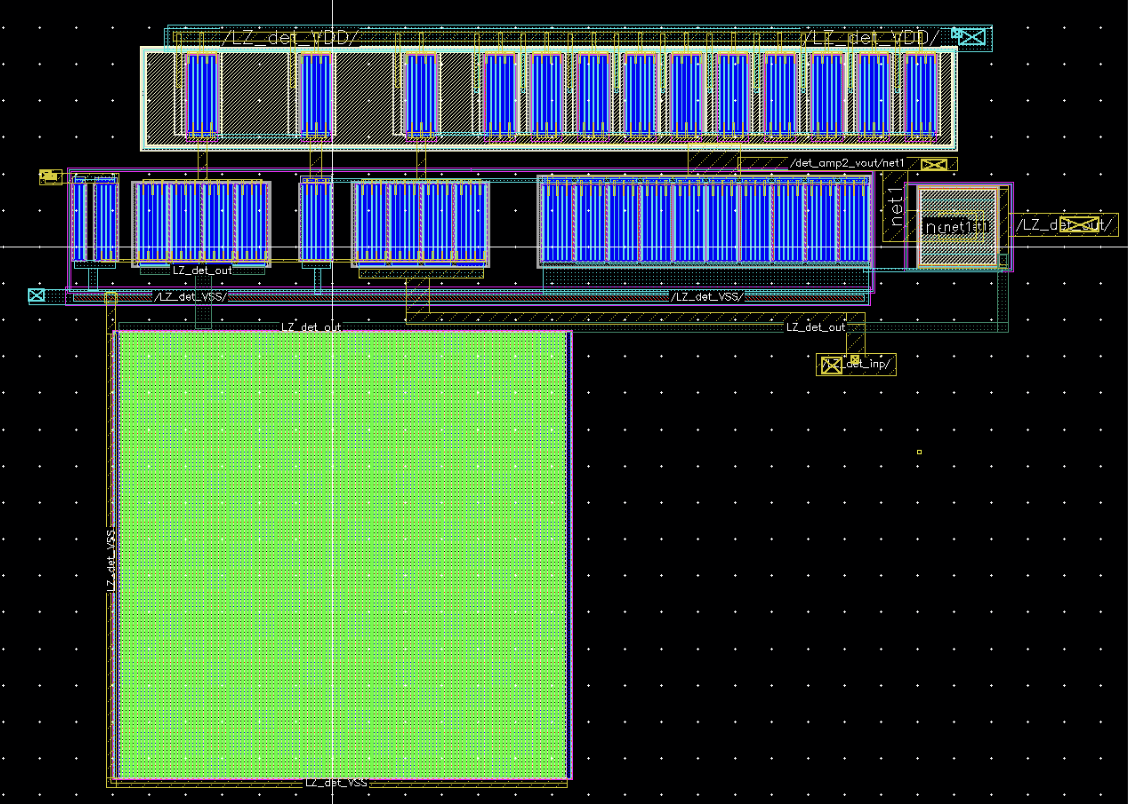The height and width of the screenshot is (804, 1130).
Task: Select the tiny stray yellow square in the empty area
Action: [920, 452]
